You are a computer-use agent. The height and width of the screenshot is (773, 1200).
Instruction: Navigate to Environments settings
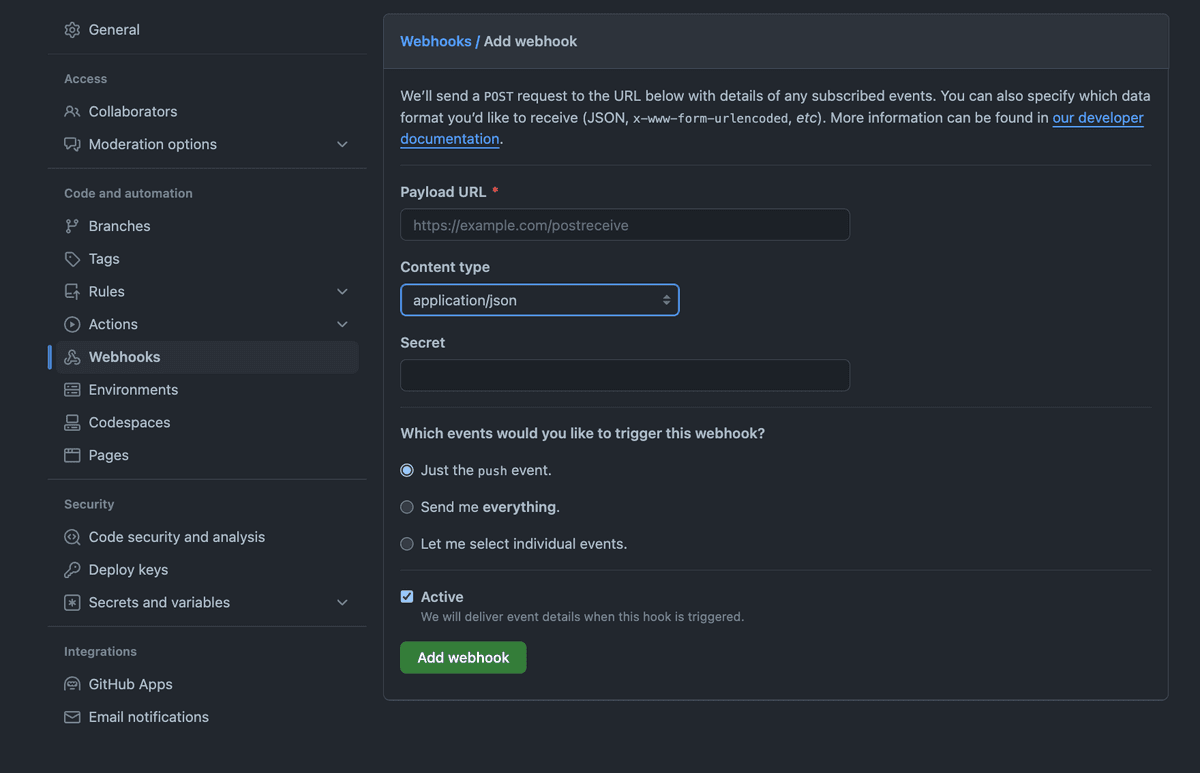[133, 389]
